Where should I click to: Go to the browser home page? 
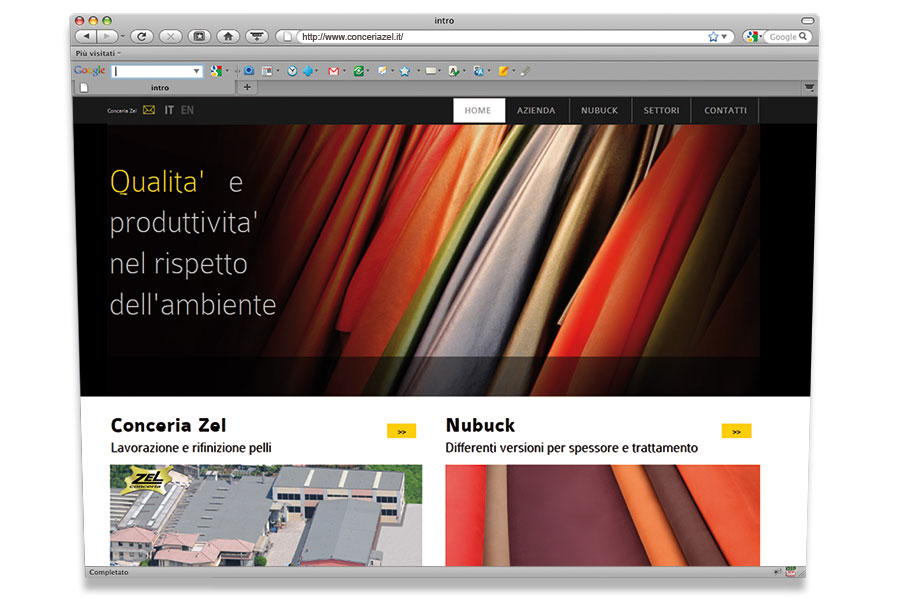[228, 37]
